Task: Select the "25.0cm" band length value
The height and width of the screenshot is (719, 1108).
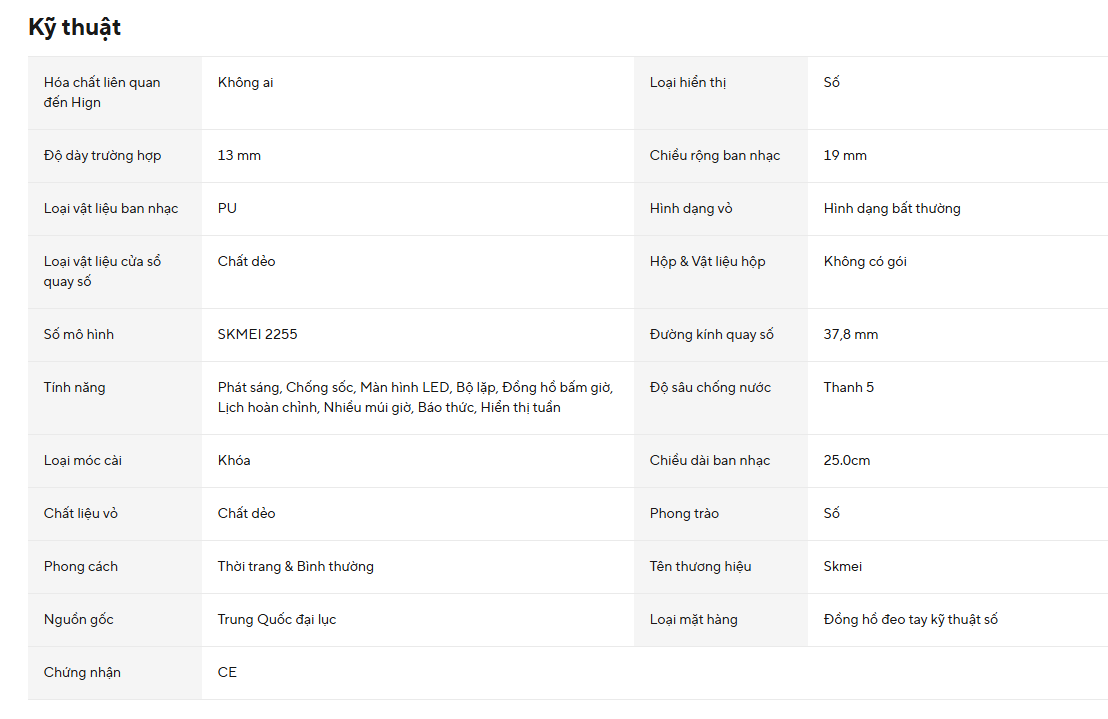Action: tap(847, 460)
